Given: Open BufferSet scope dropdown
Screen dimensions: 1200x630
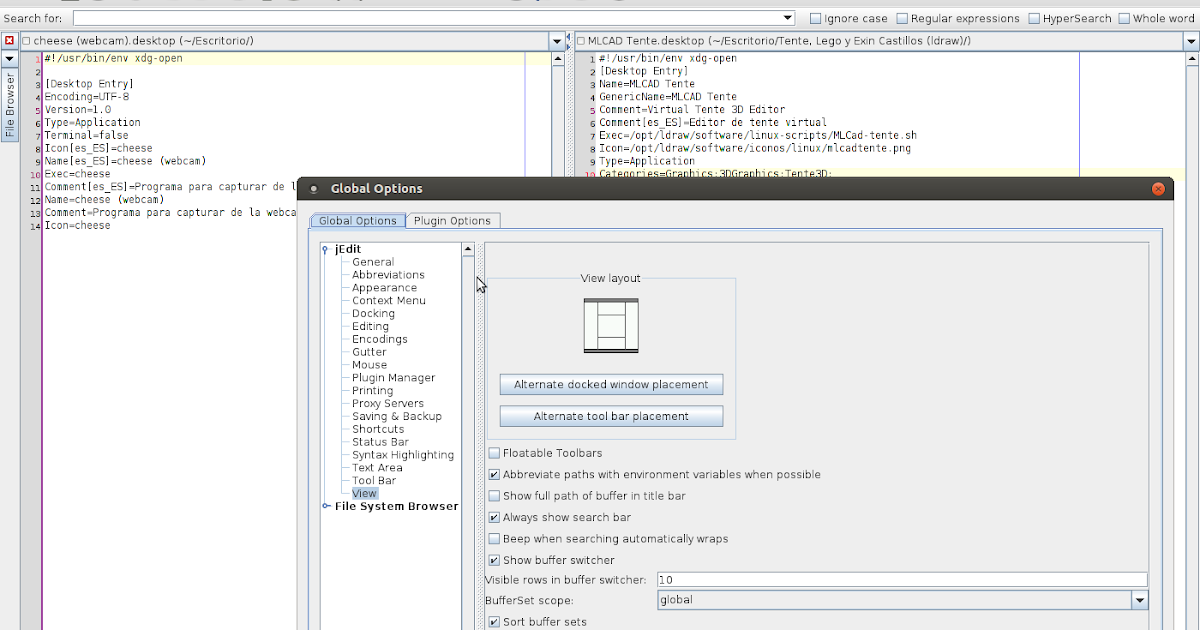Looking at the screenshot, I should click(1139, 600).
